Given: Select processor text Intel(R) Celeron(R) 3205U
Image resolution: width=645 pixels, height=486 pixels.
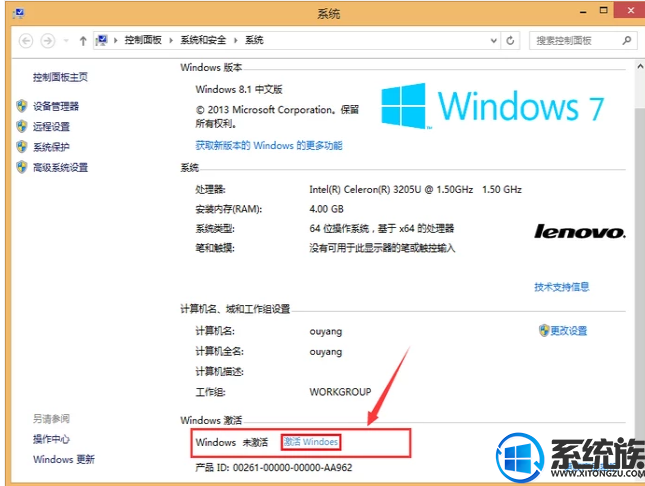Looking at the screenshot, I should (365, 189).
